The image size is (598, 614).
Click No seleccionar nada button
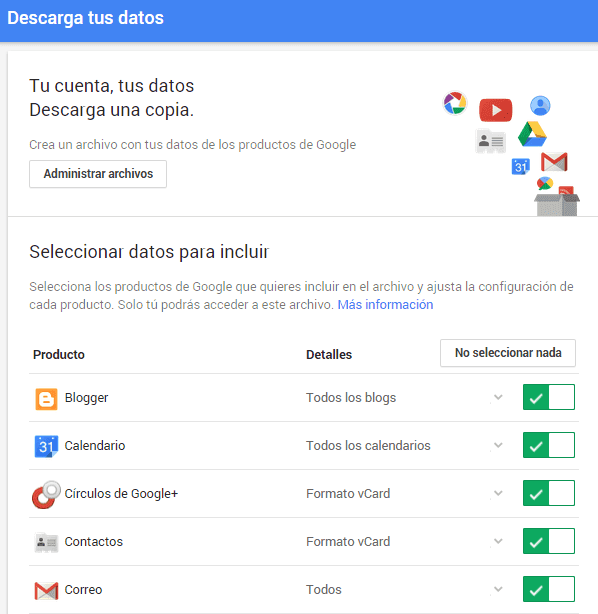point(508,353)
